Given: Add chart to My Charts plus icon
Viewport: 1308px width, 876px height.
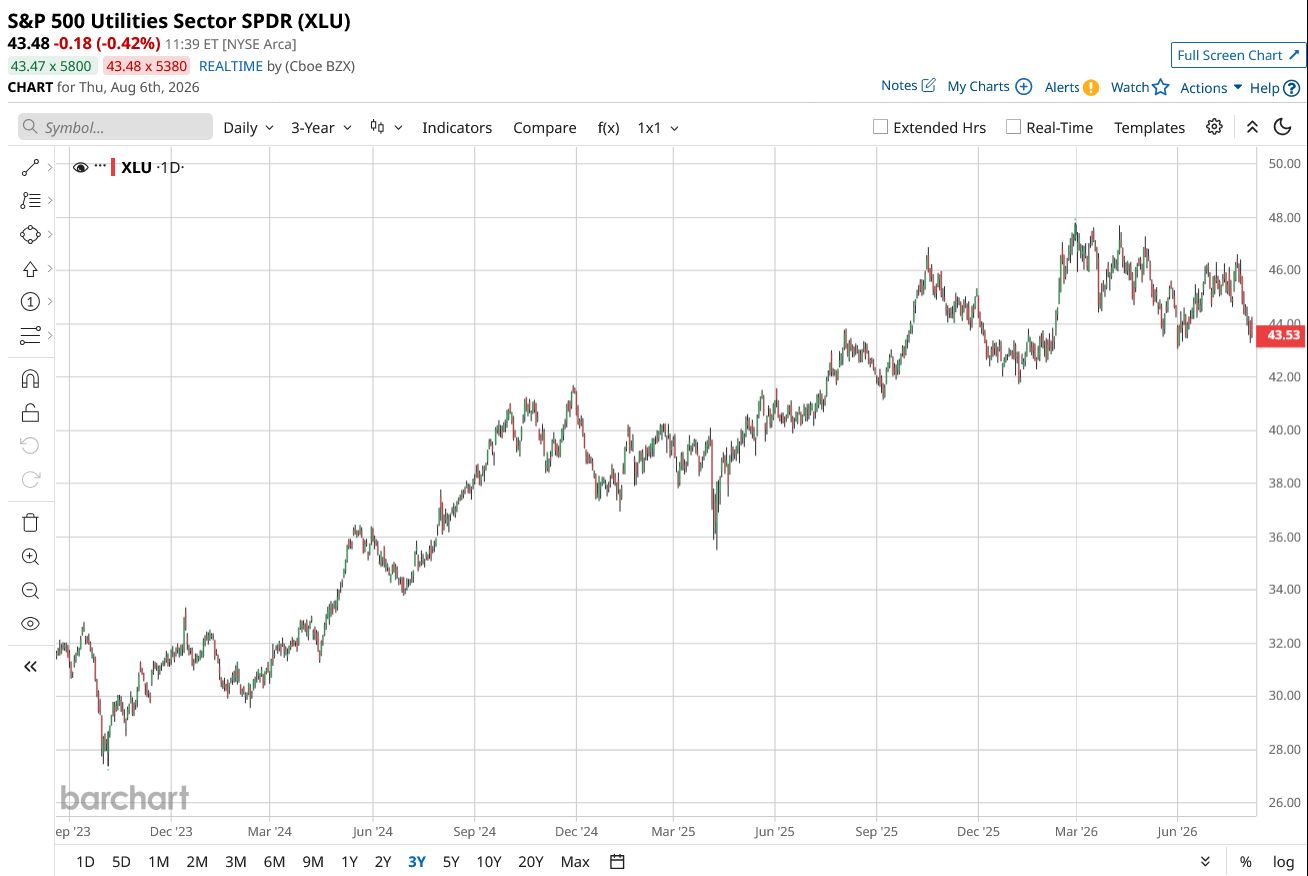Looking at the screenshot, I should [x=1023, y=86].
